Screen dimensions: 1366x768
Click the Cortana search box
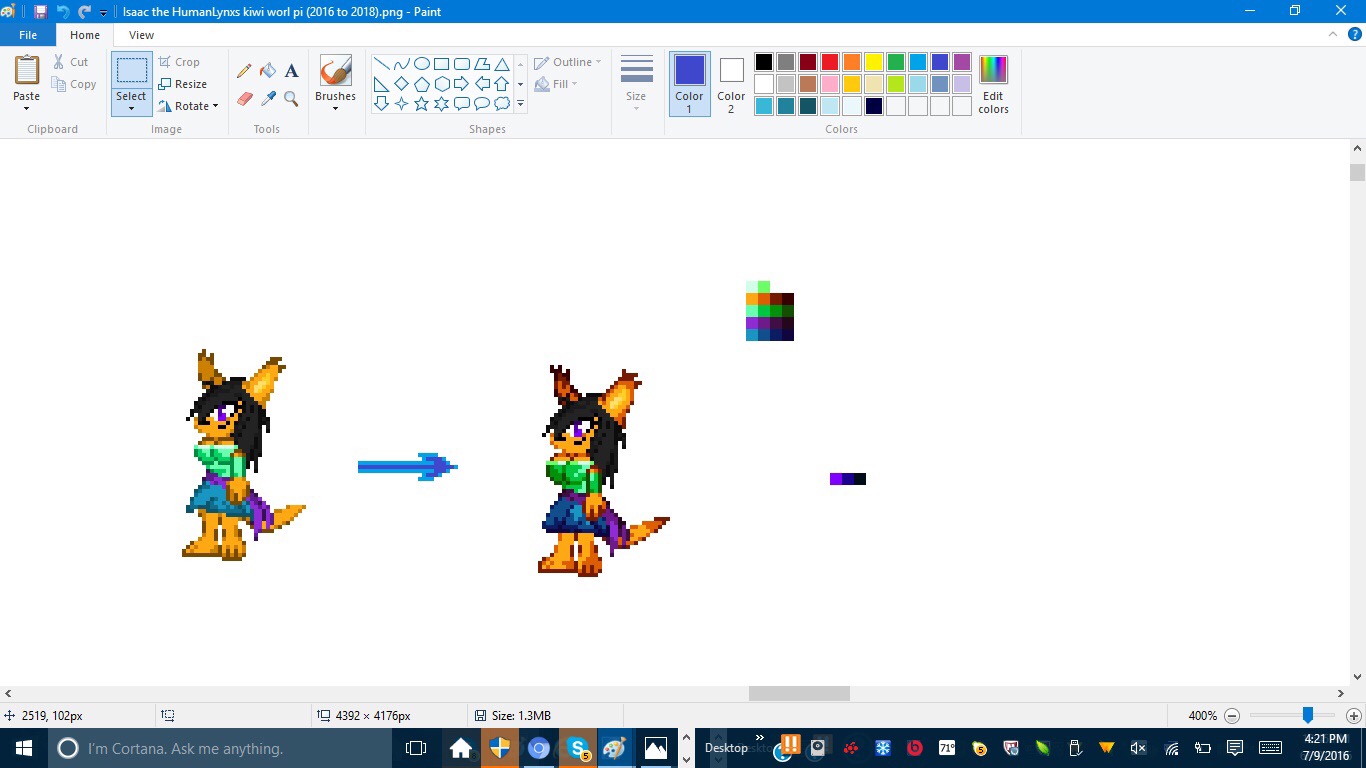pyautogui.click(x=185, y=748)
